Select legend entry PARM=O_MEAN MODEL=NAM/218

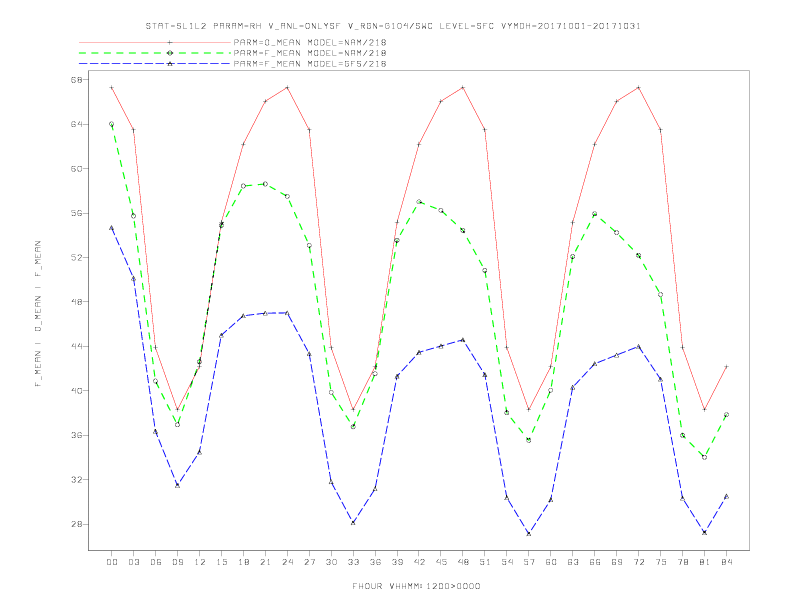(x=310, y=42)
